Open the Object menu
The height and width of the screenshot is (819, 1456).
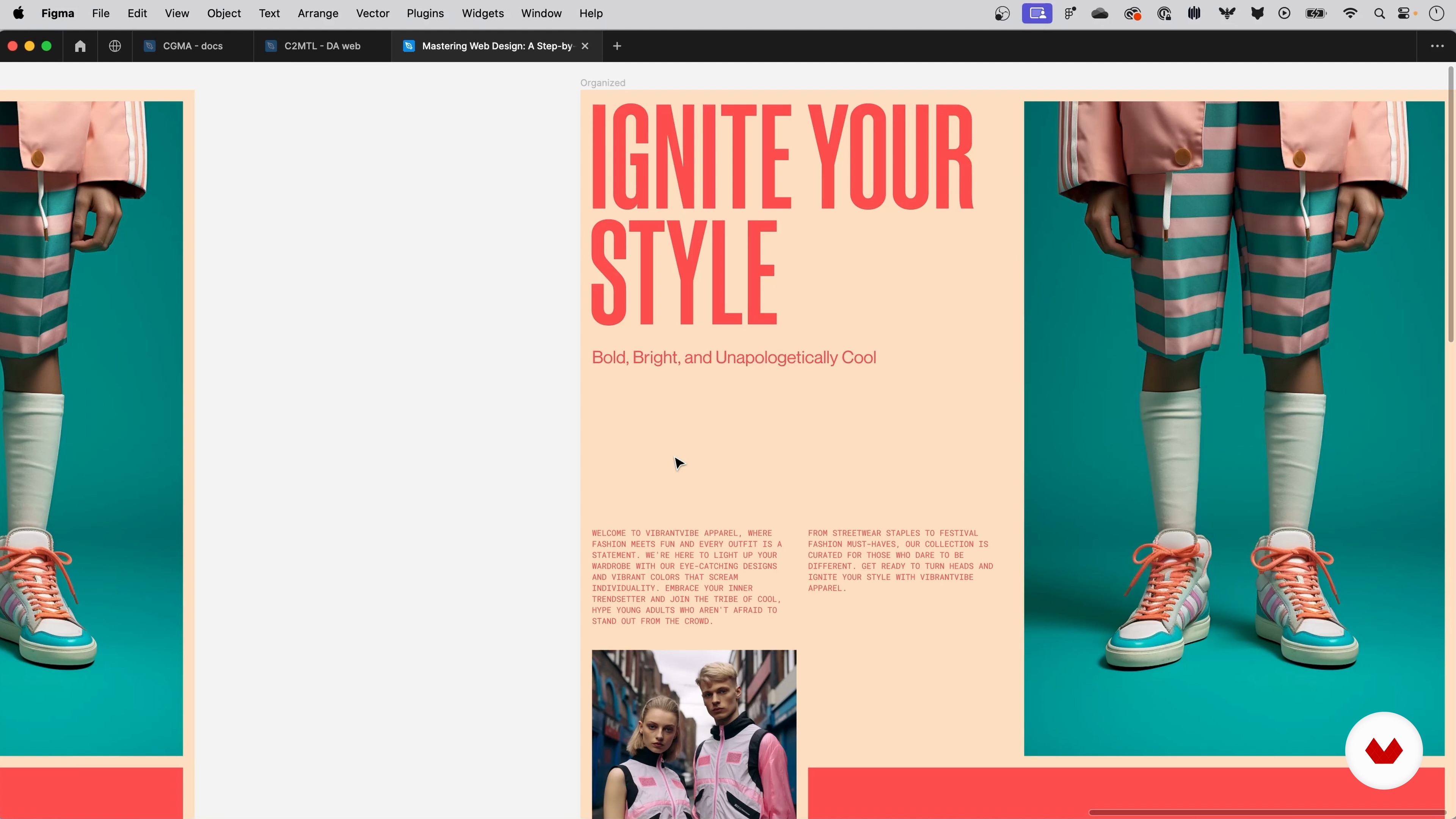click(224, 13)
